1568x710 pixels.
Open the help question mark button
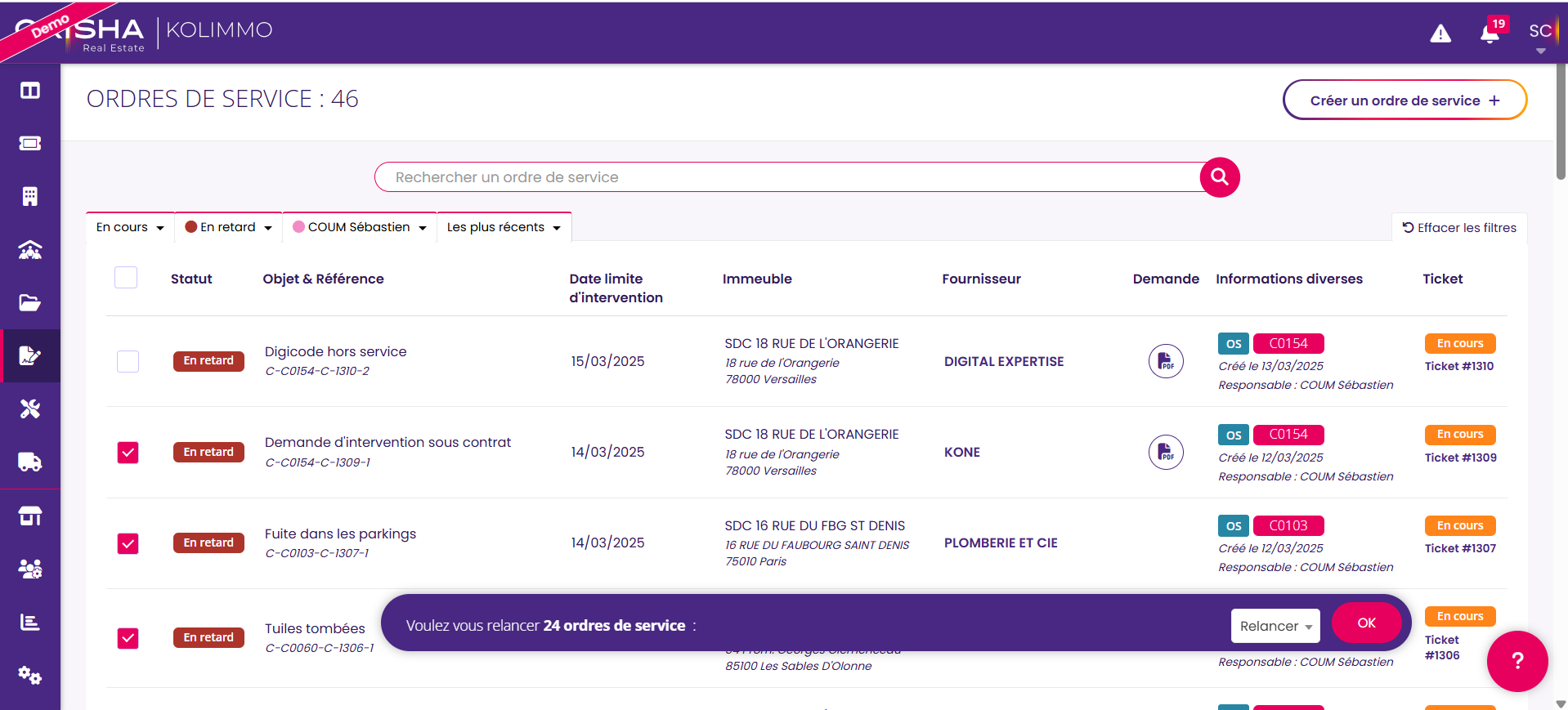1517,661
